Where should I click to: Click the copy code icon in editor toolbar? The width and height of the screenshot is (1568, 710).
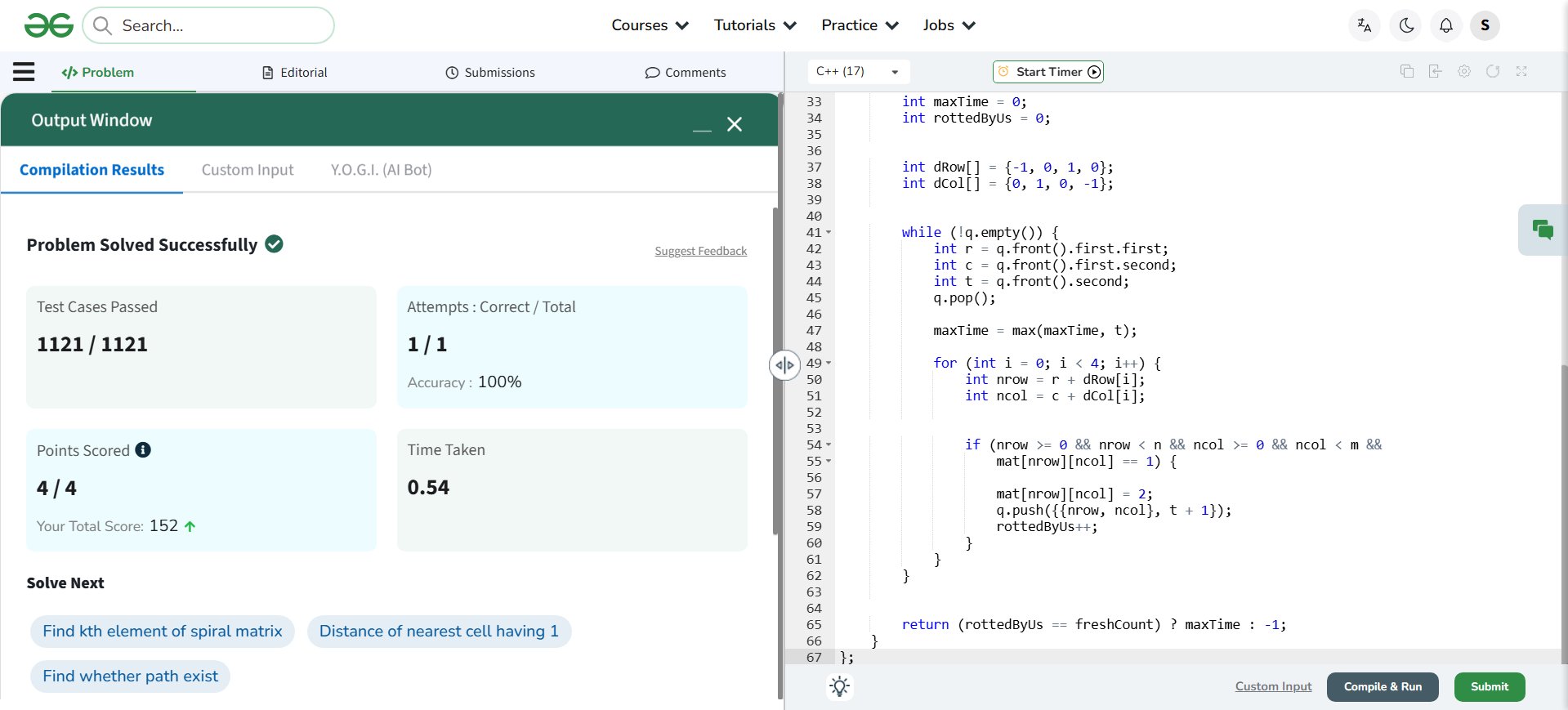pyautogui.click(x=1406, y=72)
